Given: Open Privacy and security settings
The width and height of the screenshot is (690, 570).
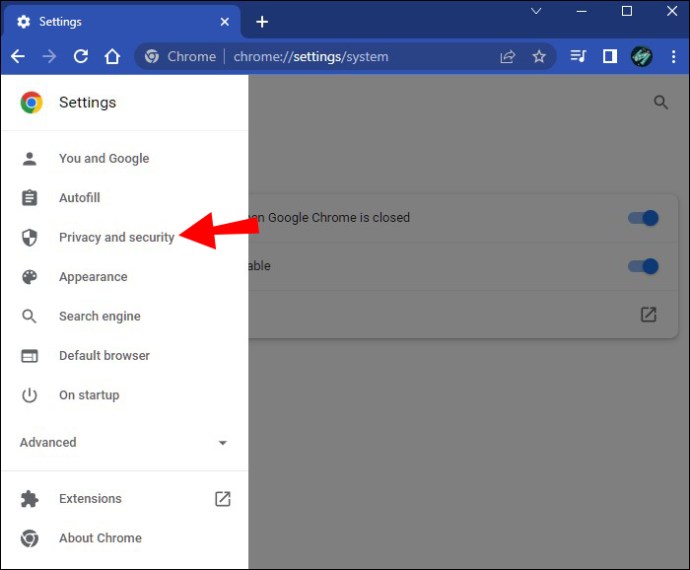Looking at the screenshot, I should coord(117,237).
